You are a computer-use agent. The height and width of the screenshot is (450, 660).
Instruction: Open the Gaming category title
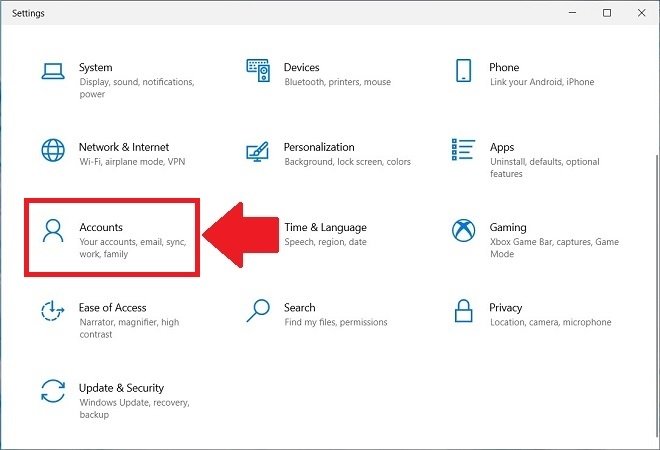click(508, 228)
